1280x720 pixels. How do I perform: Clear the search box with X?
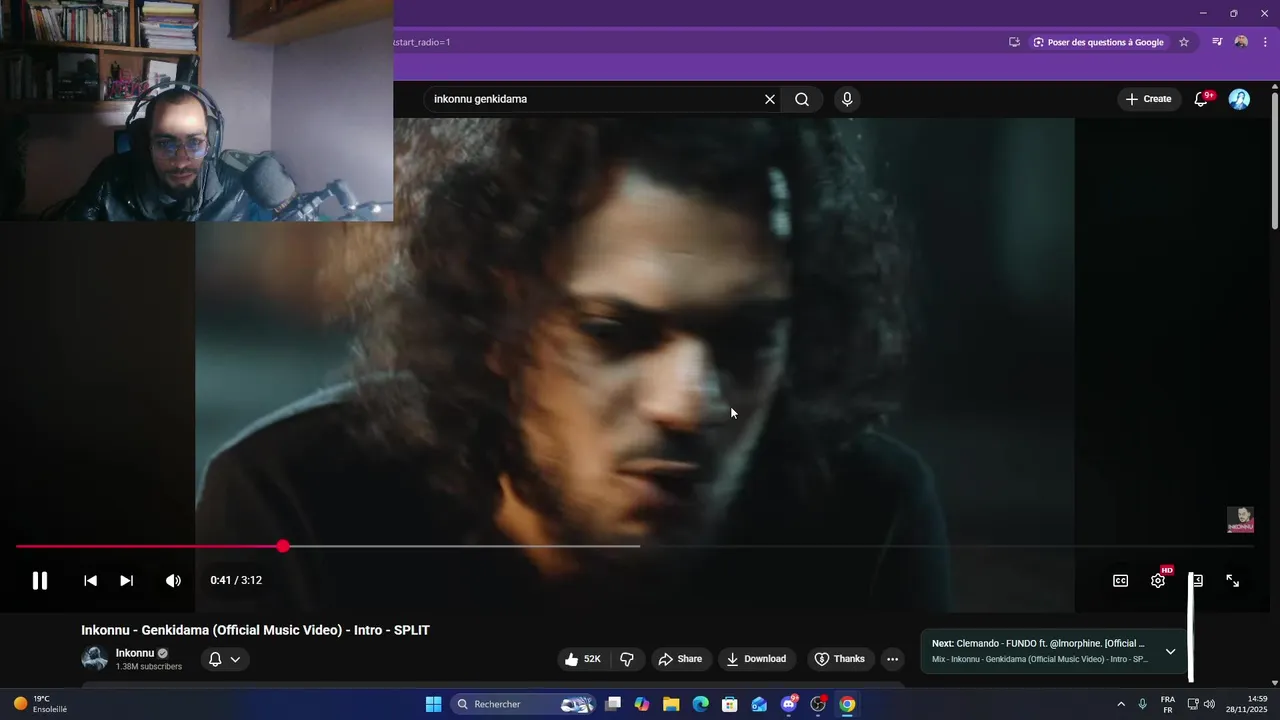point(770,99)
